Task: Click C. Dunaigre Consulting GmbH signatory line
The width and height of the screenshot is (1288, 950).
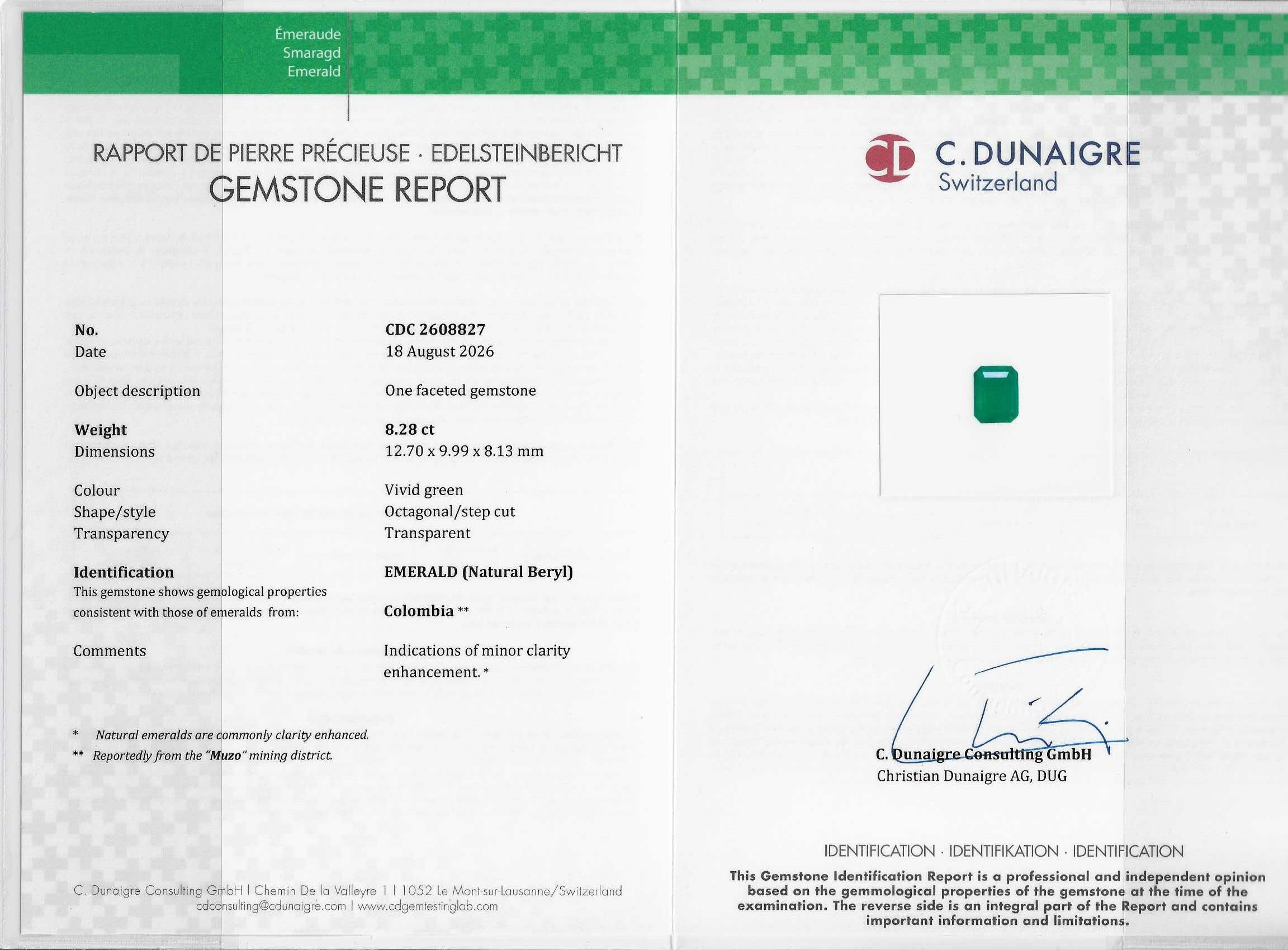Action: pyautogui.click(x=984, y=754)
